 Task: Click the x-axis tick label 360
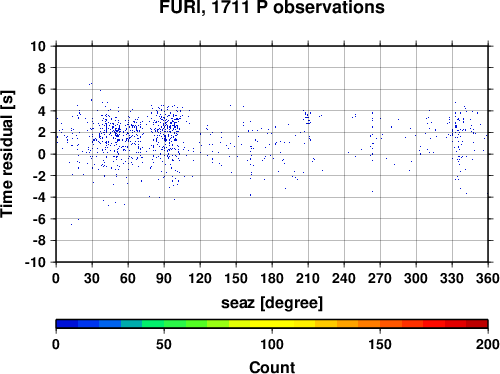click(x=488, y=278)
